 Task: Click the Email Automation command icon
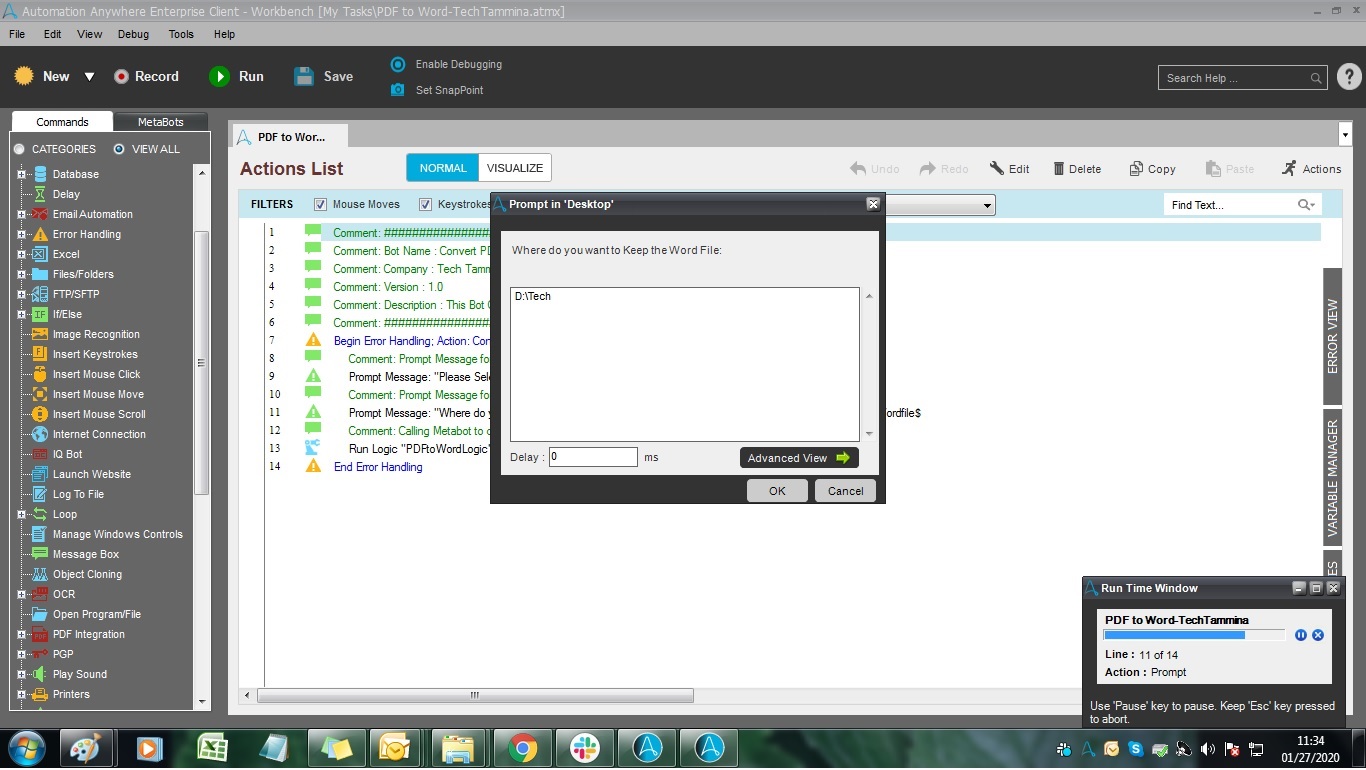(40, 214)
